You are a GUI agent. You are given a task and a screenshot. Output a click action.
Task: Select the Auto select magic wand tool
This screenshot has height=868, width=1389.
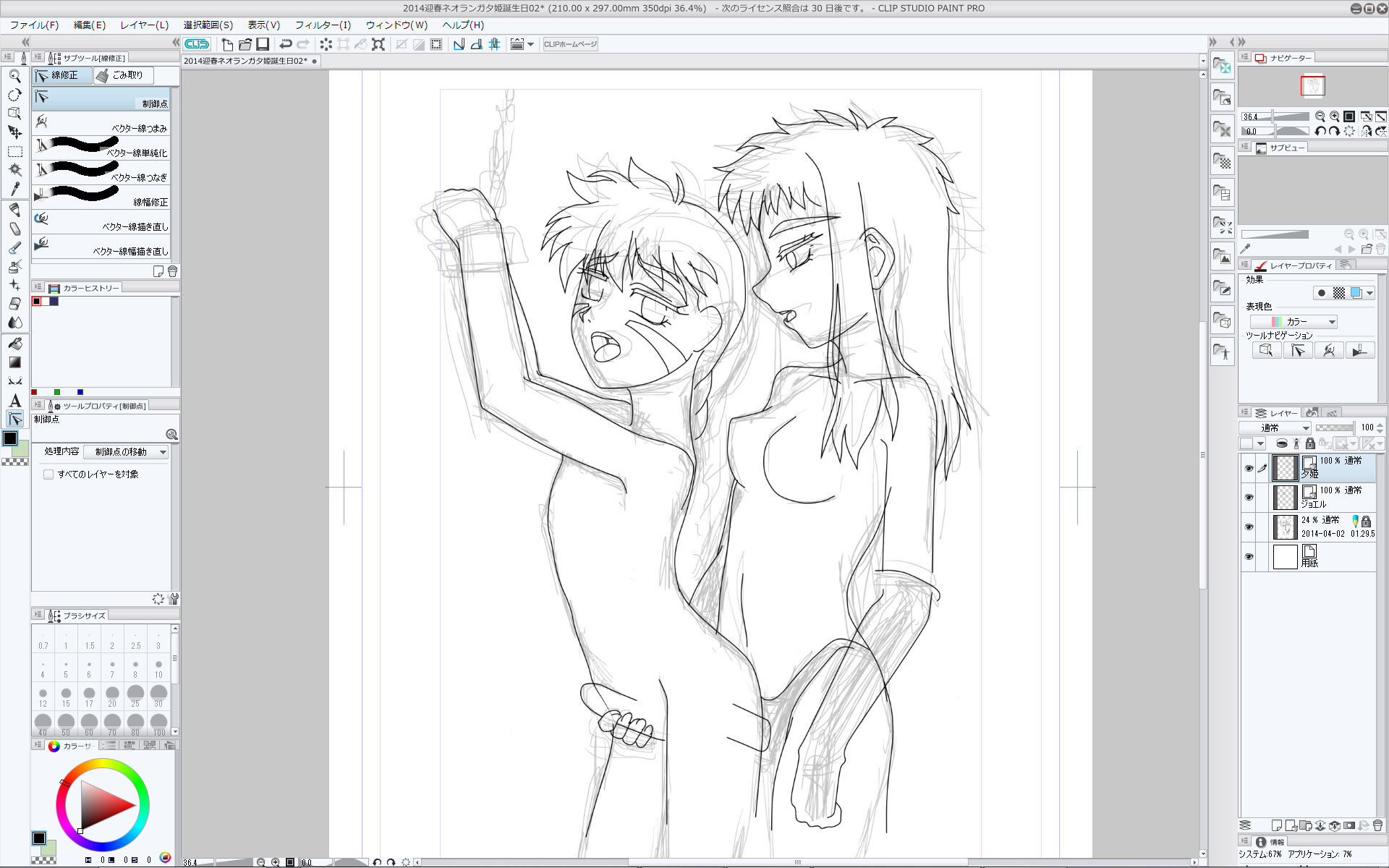coord(14,169)
